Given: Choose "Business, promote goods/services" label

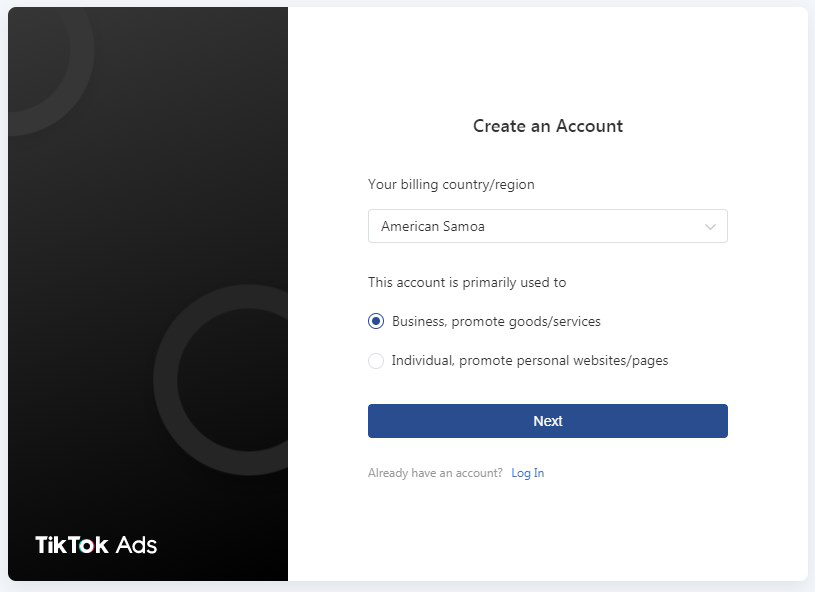Looking at the screenshot, I should click(x=496, y=321).
